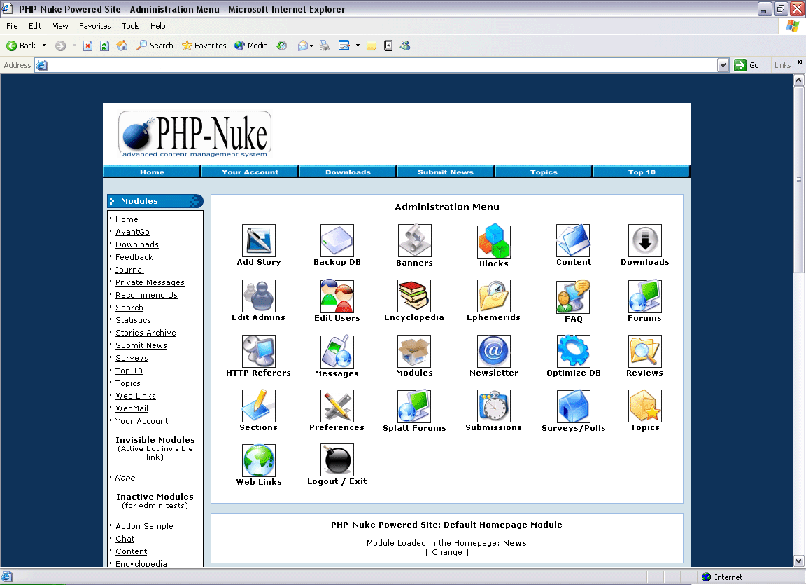Click the Stories Archive sidebar link
This screenshot has height=585, width=806.
click(x=145, y=333)
